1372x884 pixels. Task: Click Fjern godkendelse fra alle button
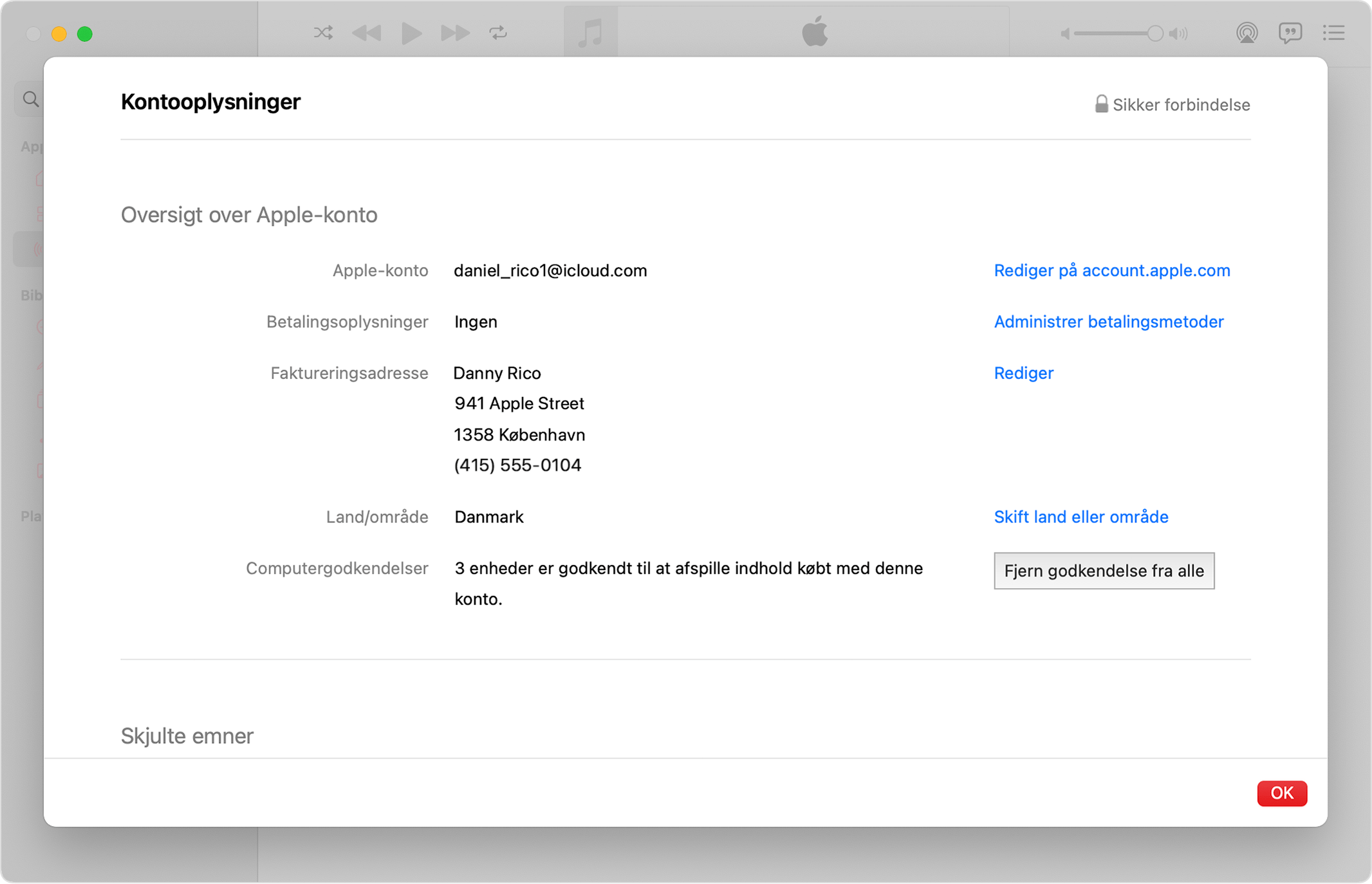[x=1104, y=571]
